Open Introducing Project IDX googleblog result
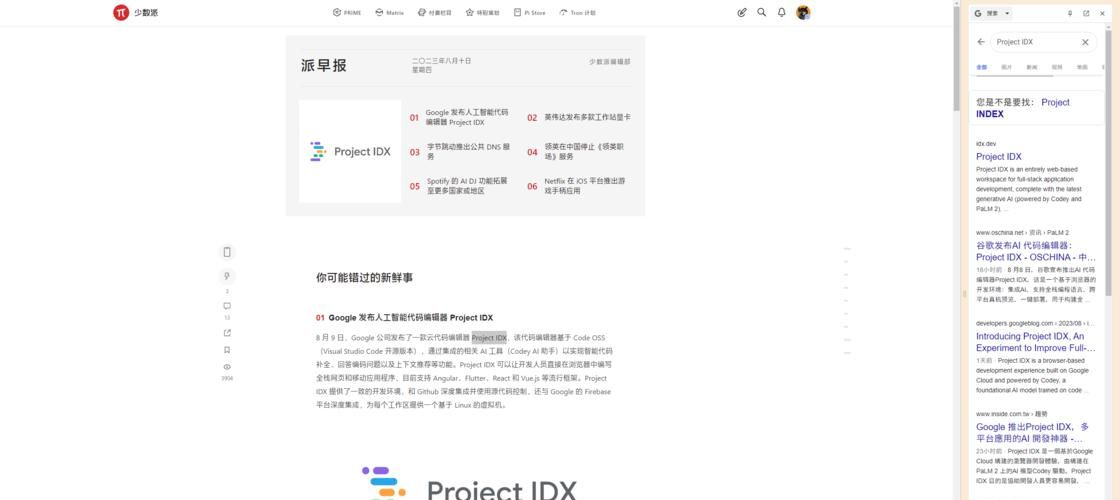The height and width of the screenshot is (500, 1120). coord(1036,341)
